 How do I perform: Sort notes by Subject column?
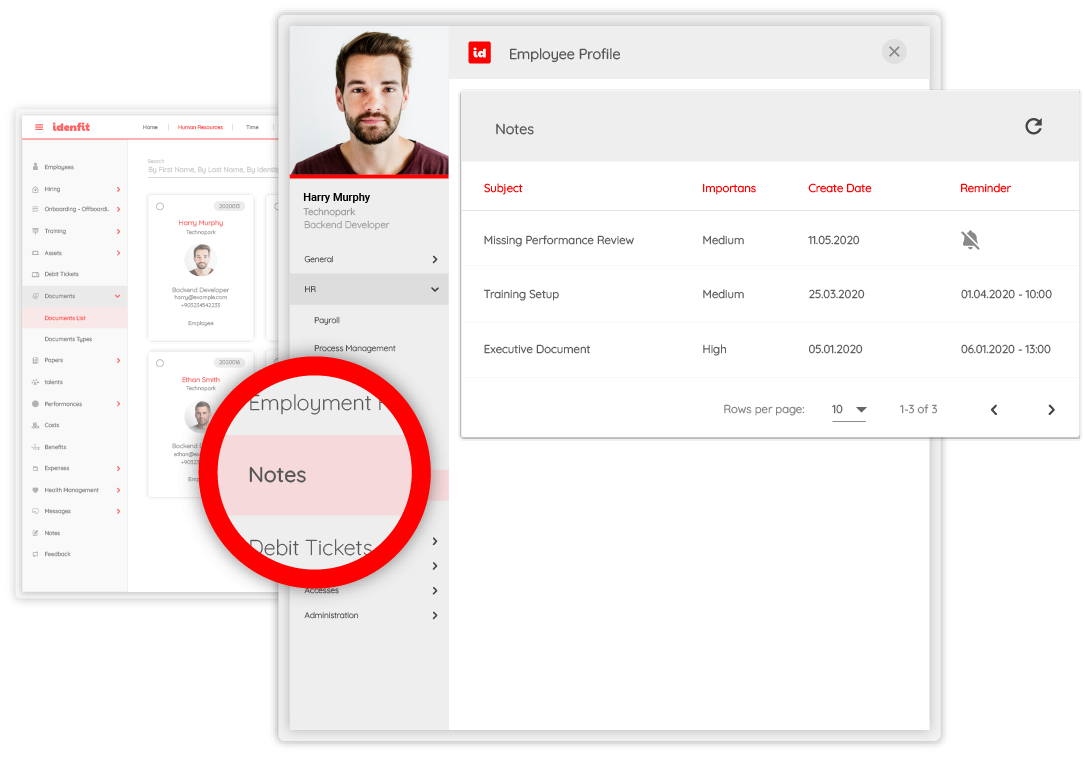click(503, 188)
